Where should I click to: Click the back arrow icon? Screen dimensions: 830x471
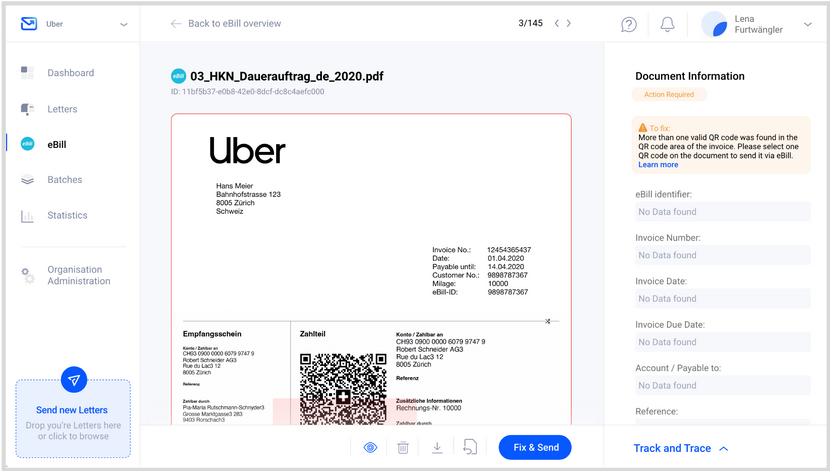176,23
